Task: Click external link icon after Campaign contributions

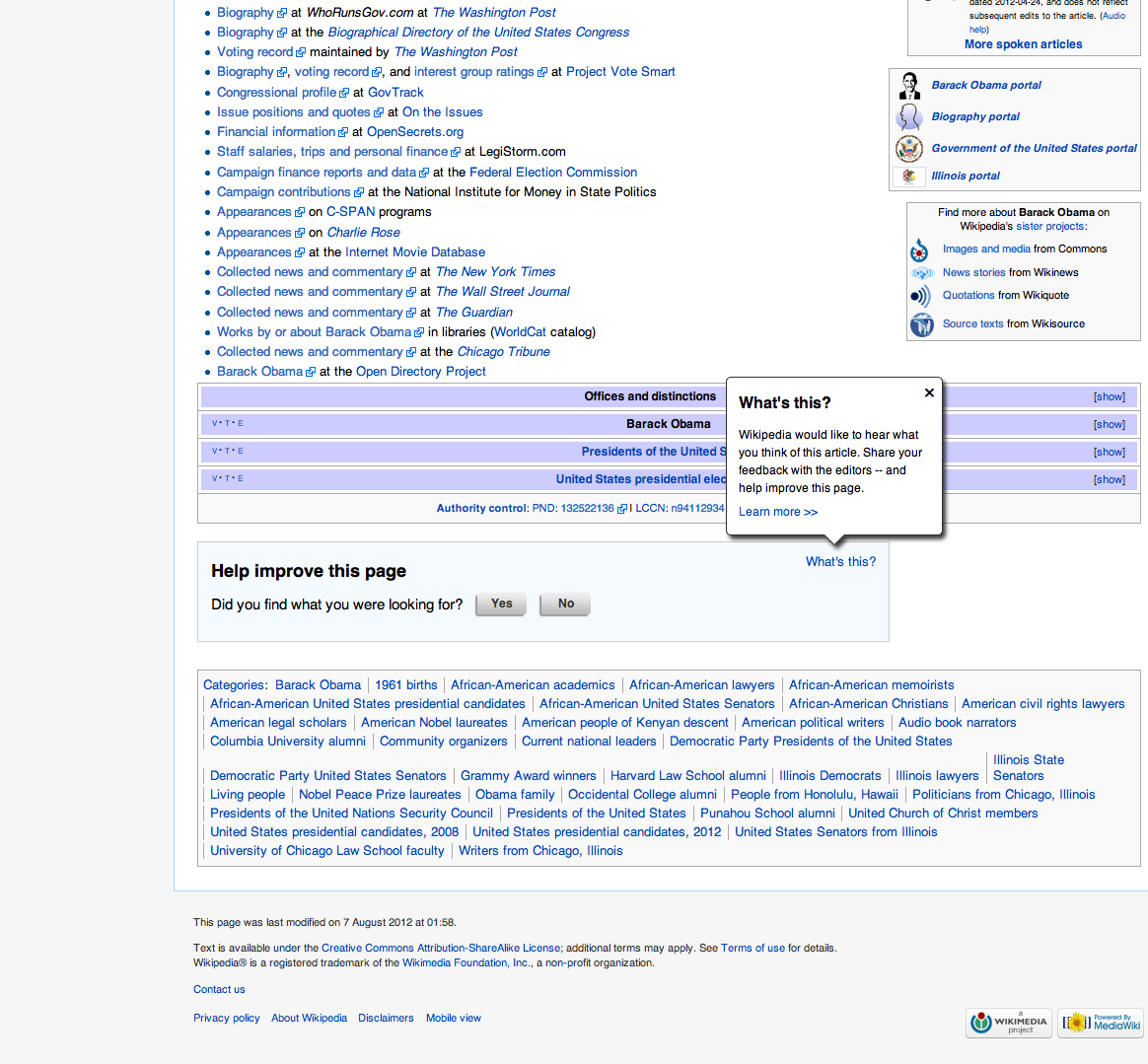Action: [358, 192]
